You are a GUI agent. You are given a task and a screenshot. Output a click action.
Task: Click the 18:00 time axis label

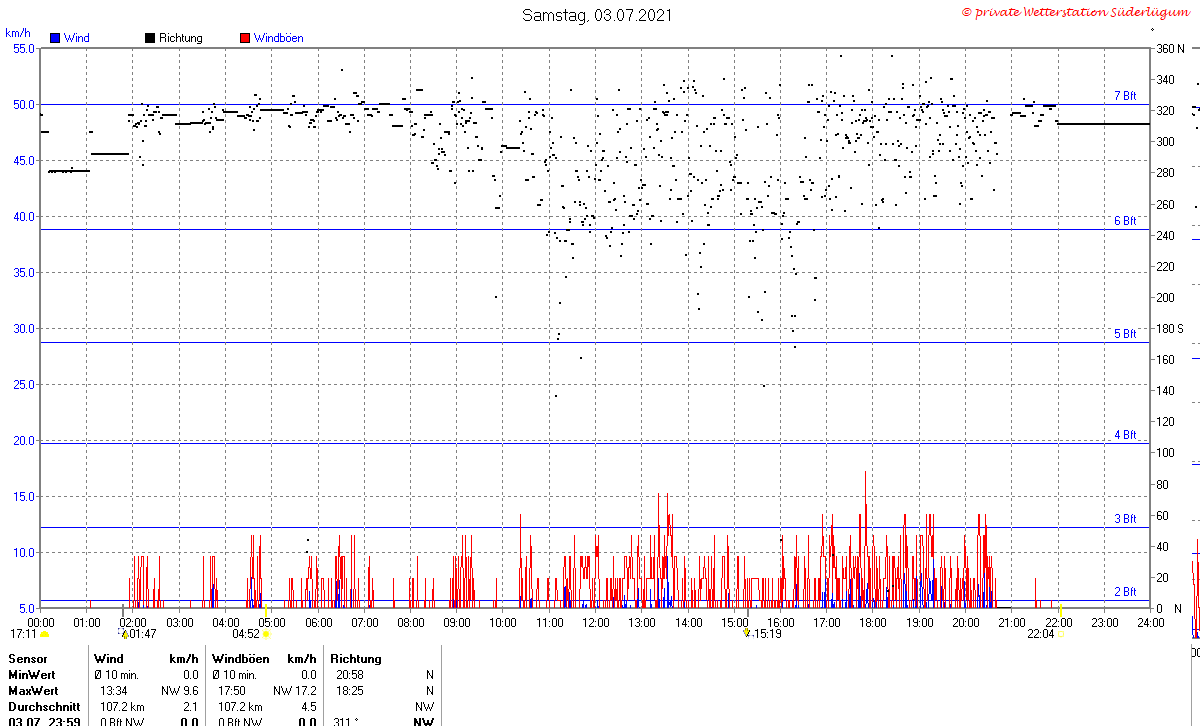[873, 622]
